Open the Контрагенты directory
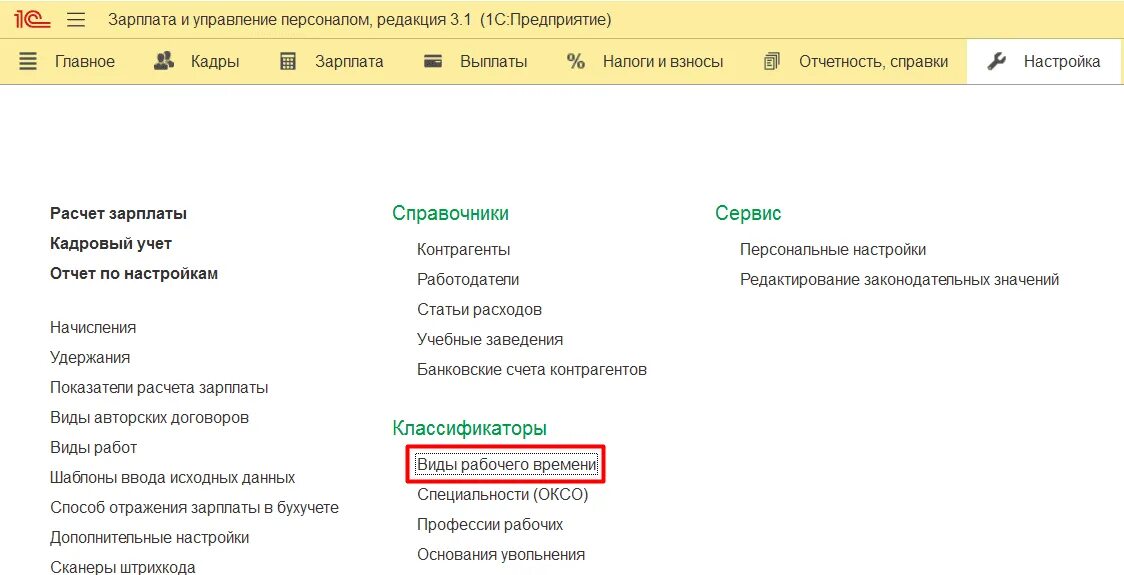Viewport: 1124px width, 575px height. coord(464,250)
